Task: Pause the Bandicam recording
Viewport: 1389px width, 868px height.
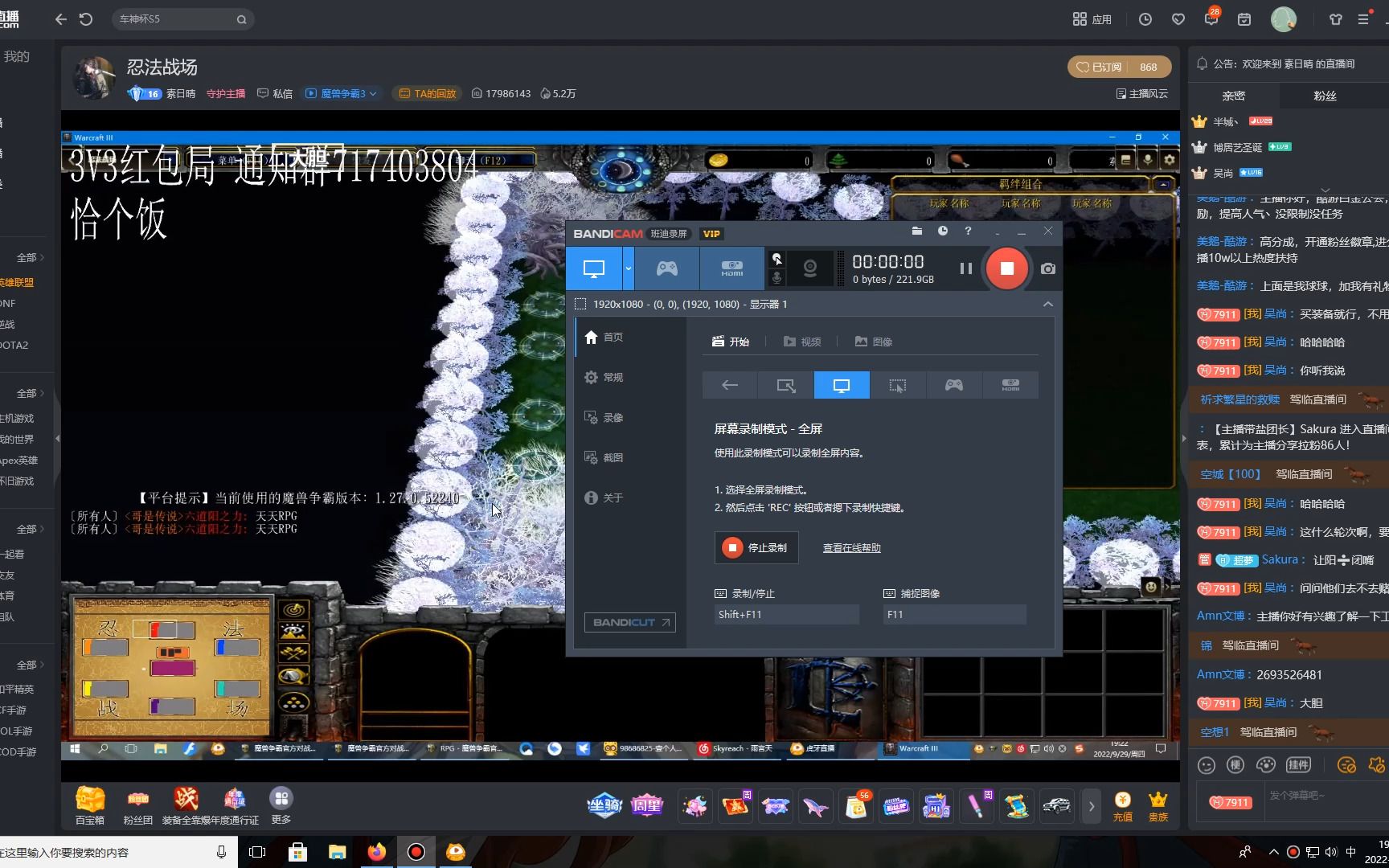Action: (x=966, y=268)
